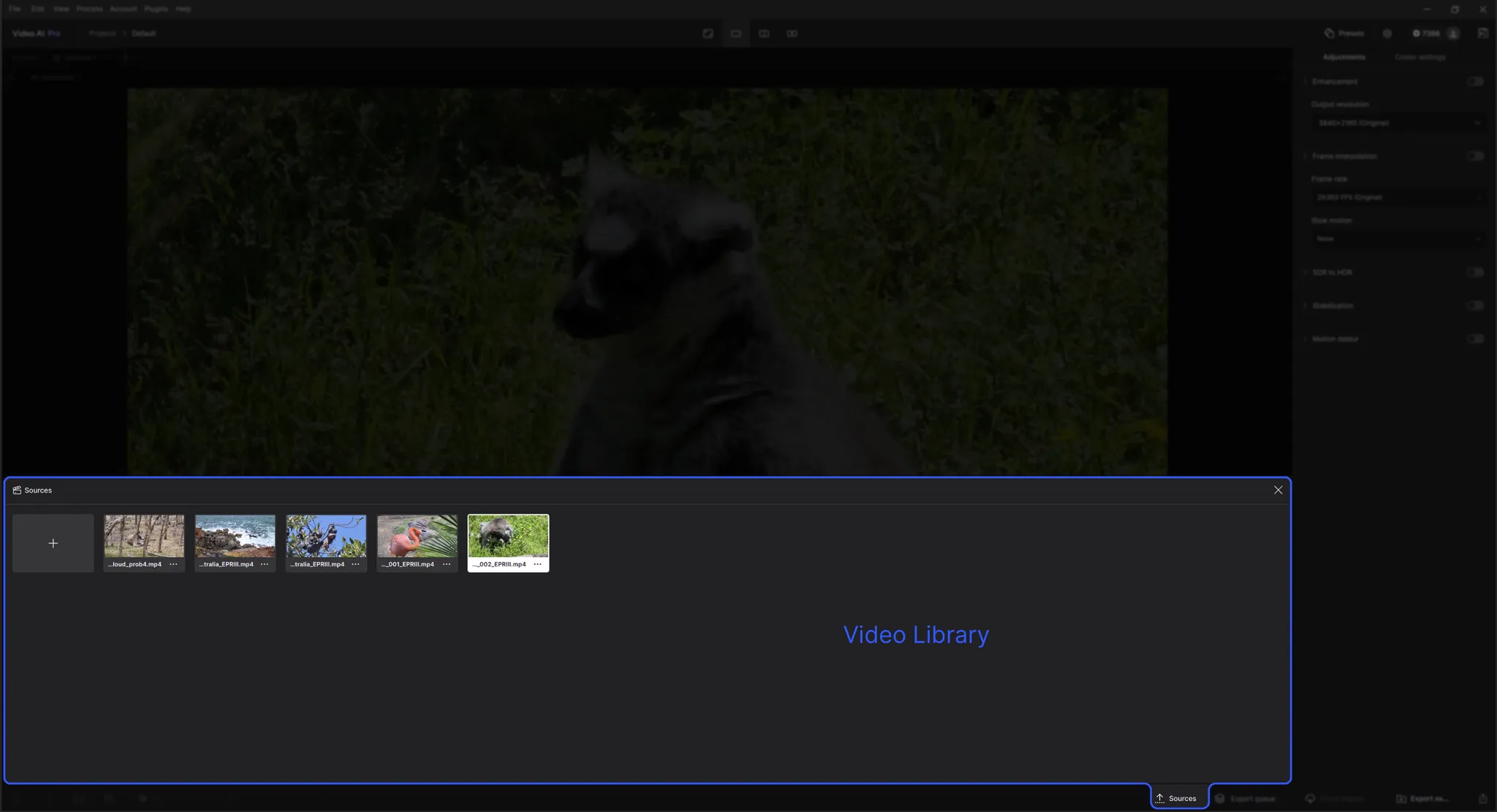Open the Slow motion dropdown

[x=1398, y=239]
